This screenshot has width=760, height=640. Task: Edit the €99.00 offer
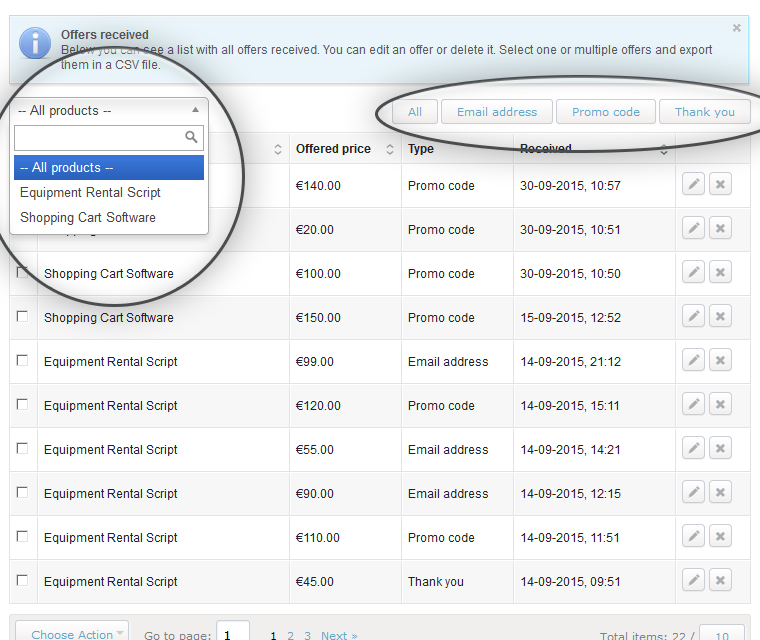(693, 360)
